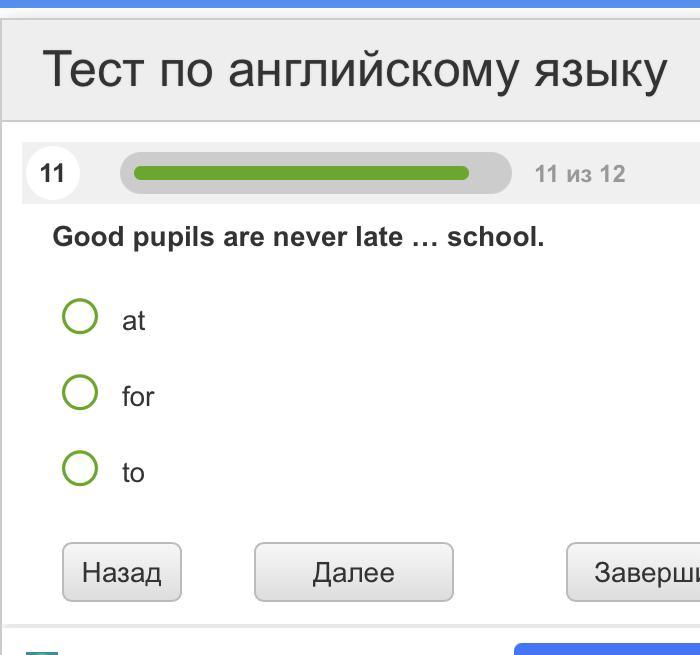The width and height of the screenshot is (700, 655).
Task: Click the round question number 11 badge
Action: coord(52,173)
